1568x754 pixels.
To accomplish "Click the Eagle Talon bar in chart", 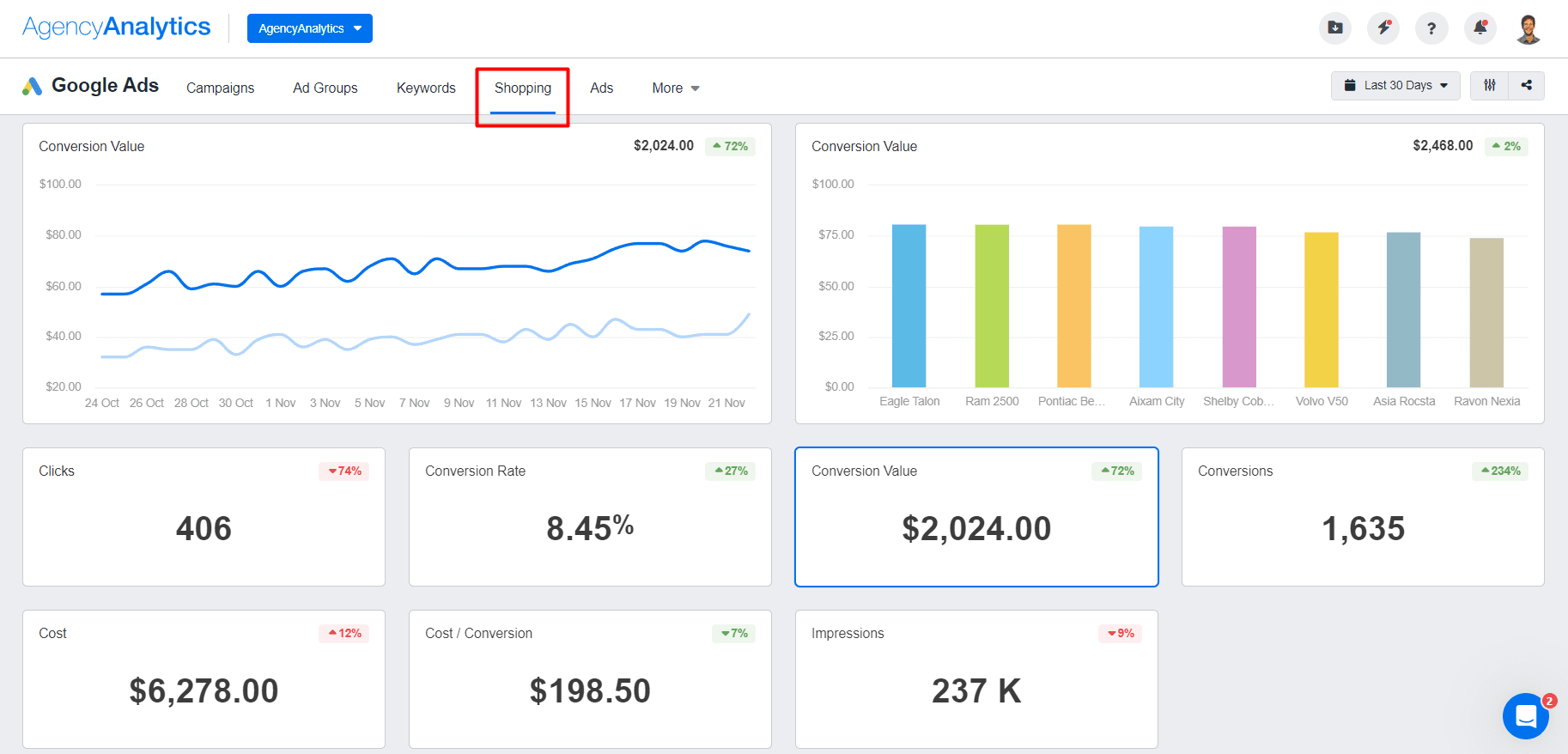I will pos(909,306).
